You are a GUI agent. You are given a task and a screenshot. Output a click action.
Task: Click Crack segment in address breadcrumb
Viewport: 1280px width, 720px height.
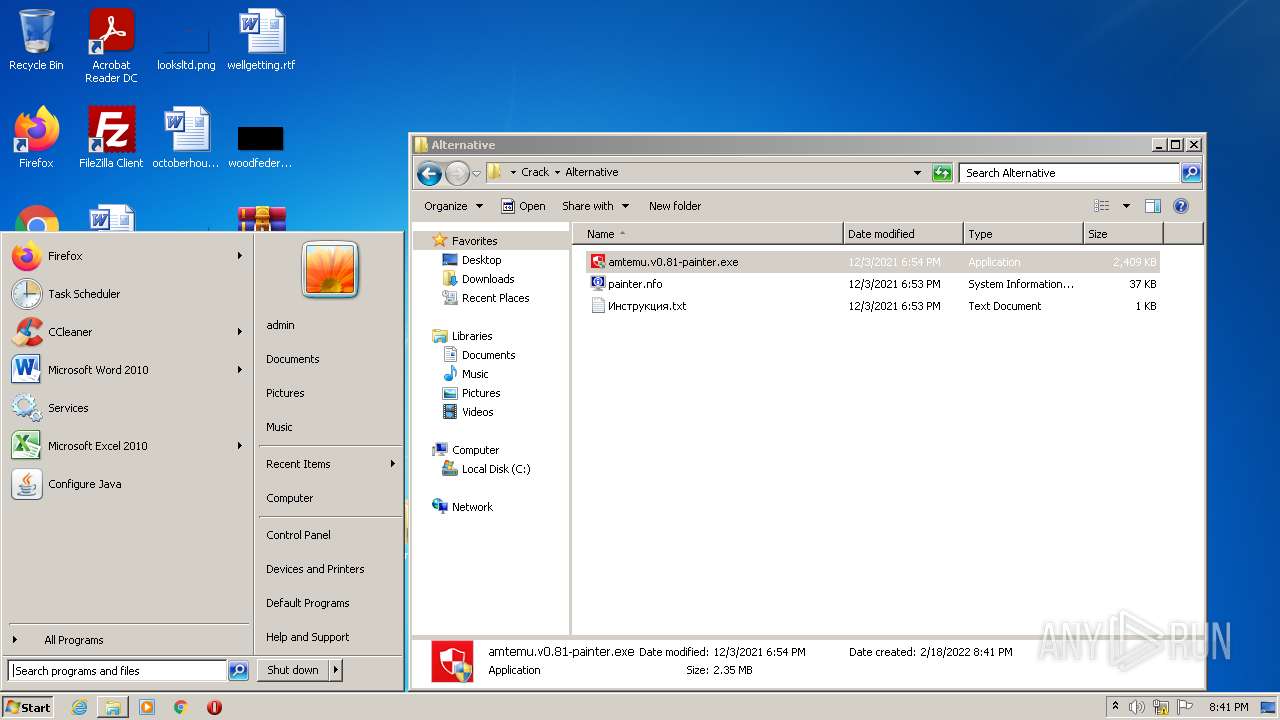tap(535, 172)
